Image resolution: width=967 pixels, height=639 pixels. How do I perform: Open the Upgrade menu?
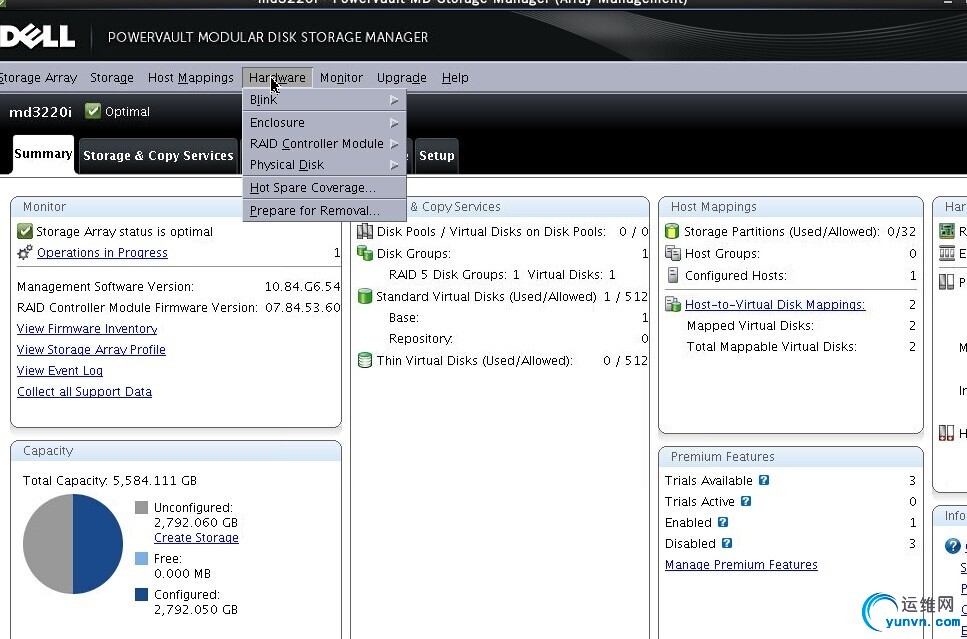[x=401, y=78]
